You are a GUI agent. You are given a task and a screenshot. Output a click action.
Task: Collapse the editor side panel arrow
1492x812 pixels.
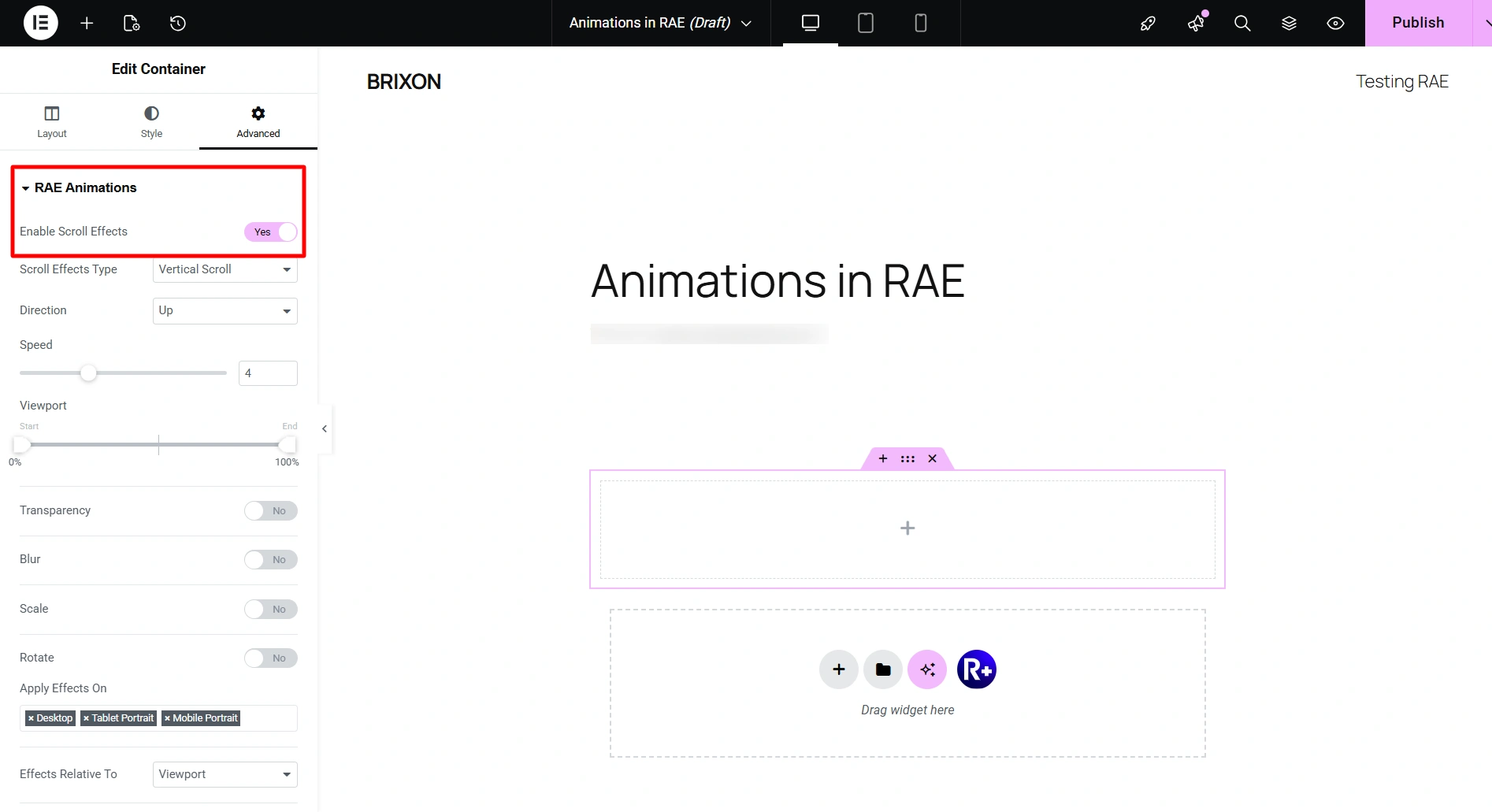pos(325,428)
